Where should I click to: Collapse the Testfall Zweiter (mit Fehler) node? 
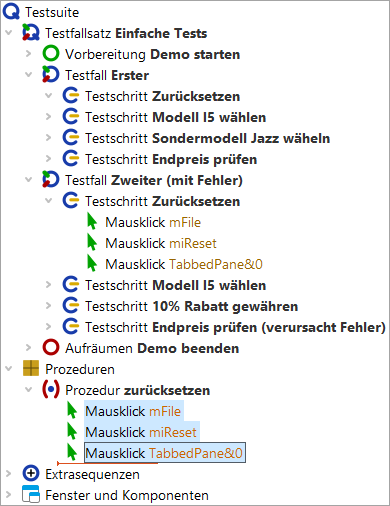point(28,180)
